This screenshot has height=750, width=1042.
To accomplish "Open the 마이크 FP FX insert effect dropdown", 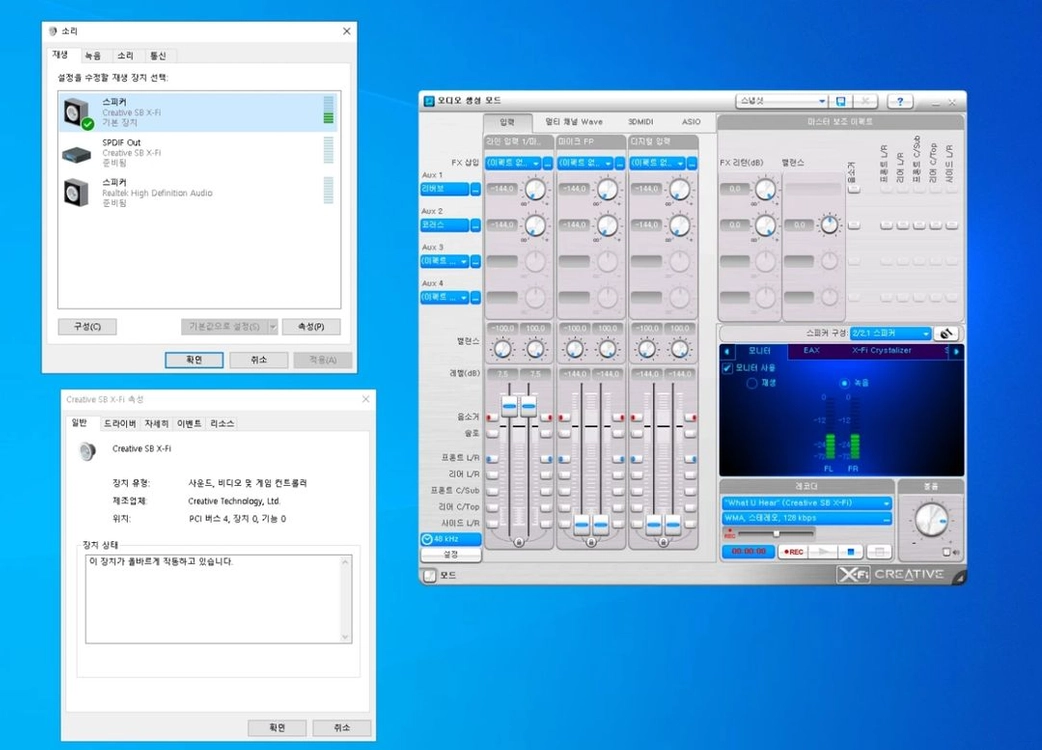I will pos(585,163).
